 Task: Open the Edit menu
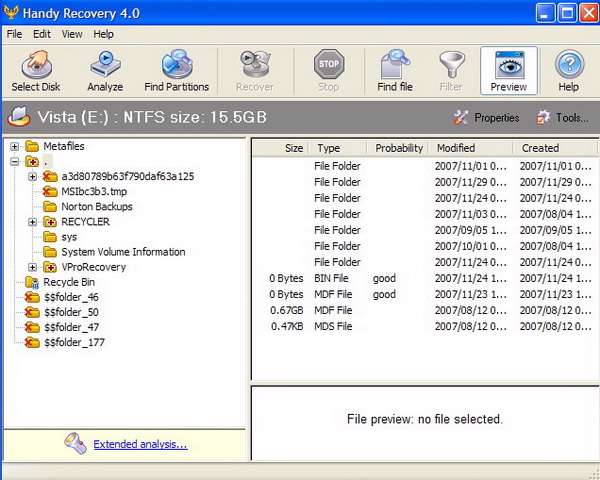click(42, 34)
